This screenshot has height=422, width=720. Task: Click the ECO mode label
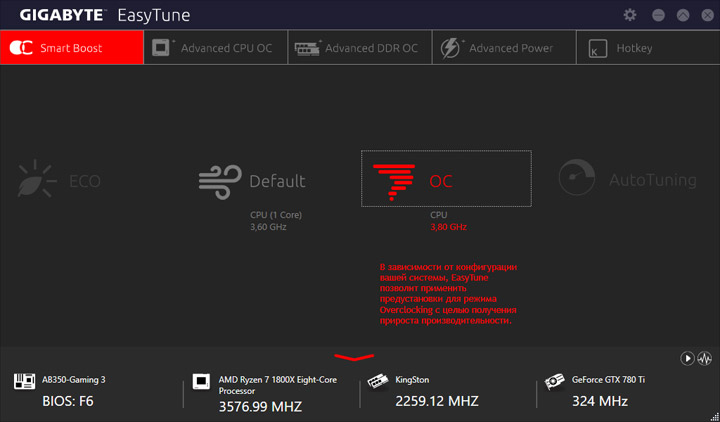click(84, 181)
